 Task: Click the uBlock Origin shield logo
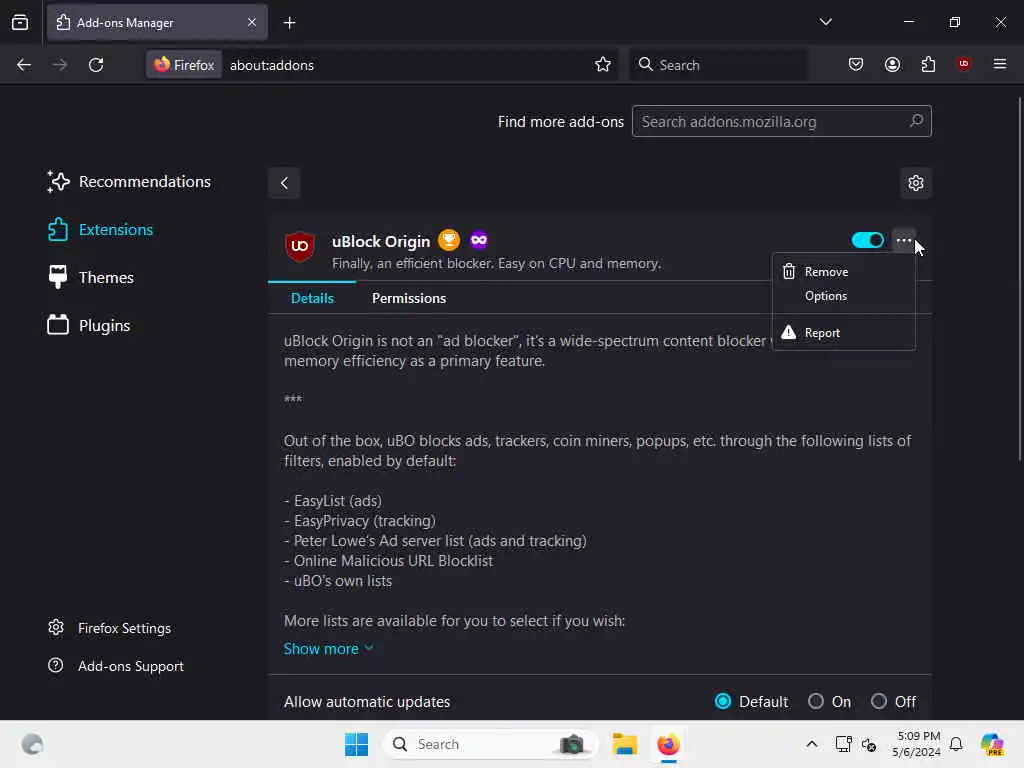[300, 246]
